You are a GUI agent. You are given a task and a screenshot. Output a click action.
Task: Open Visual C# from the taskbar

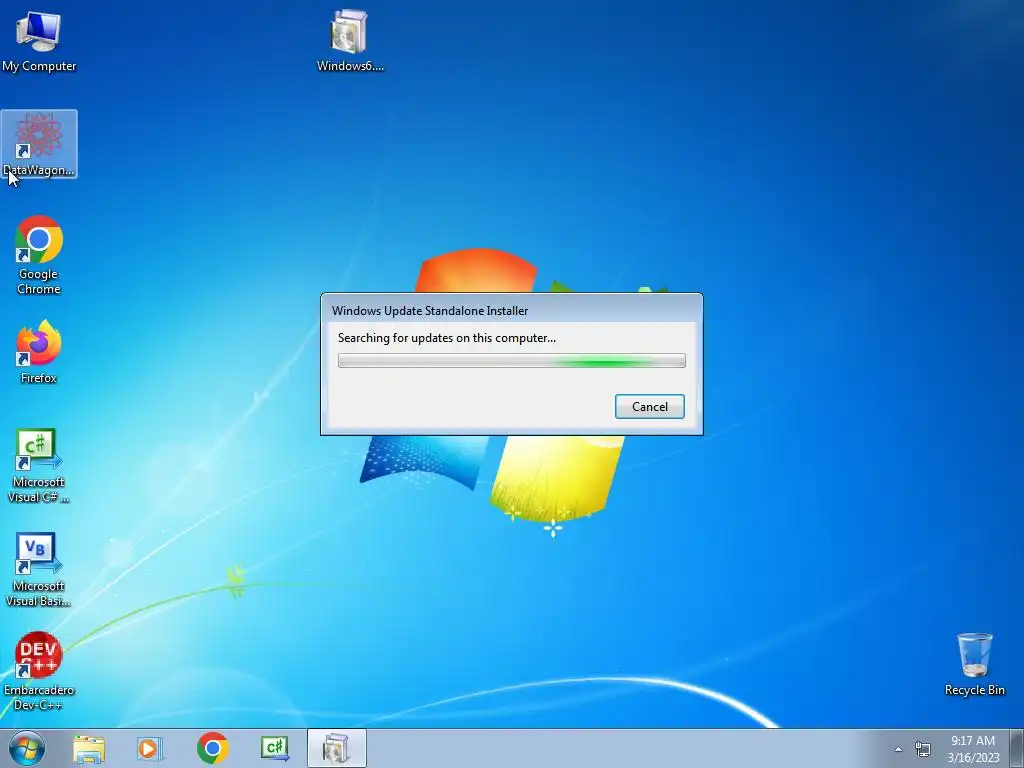275,748
